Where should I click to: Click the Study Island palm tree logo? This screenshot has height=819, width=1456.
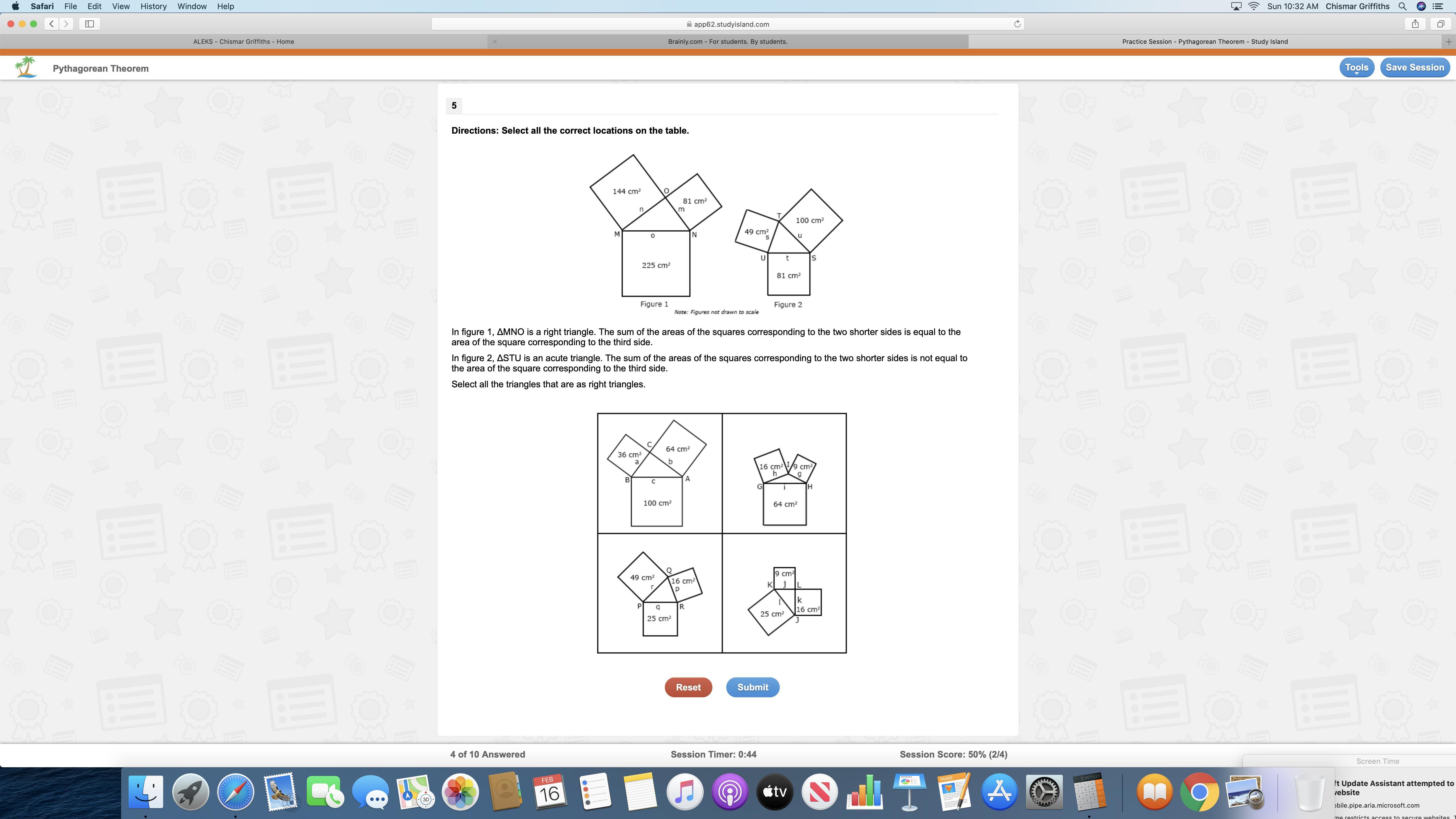click(x=26, y=67)
